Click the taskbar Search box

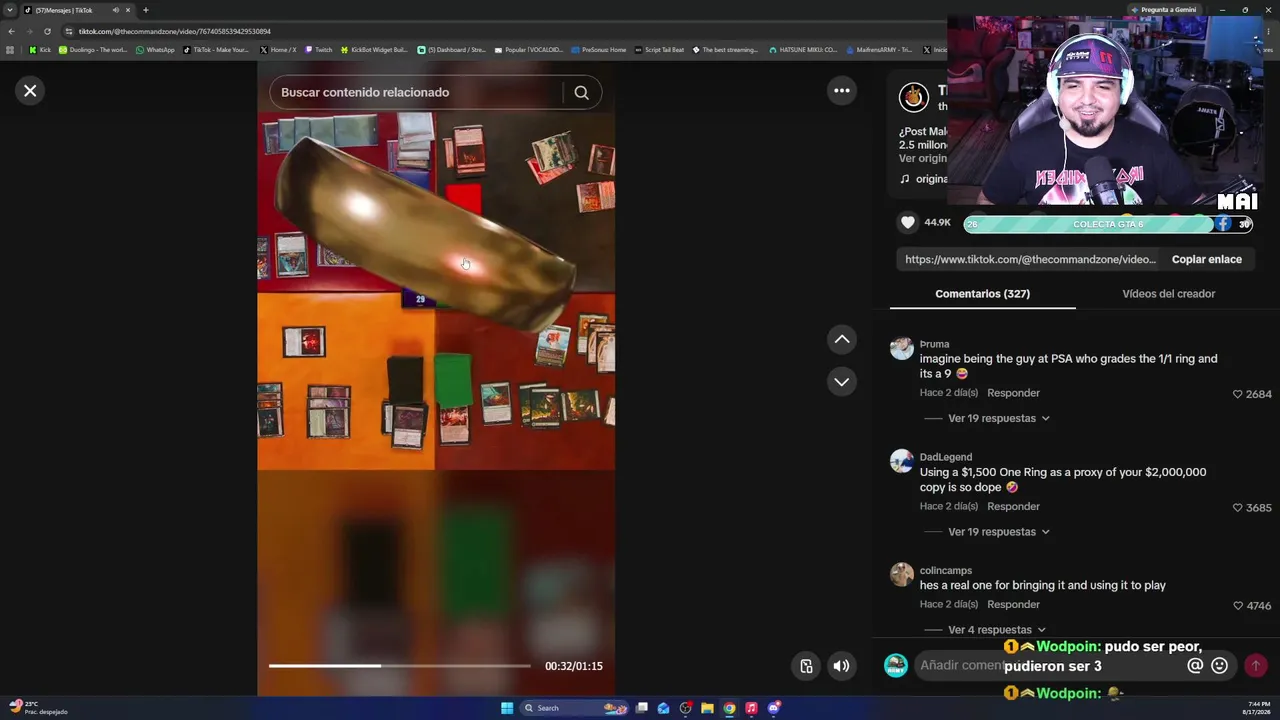576,708
